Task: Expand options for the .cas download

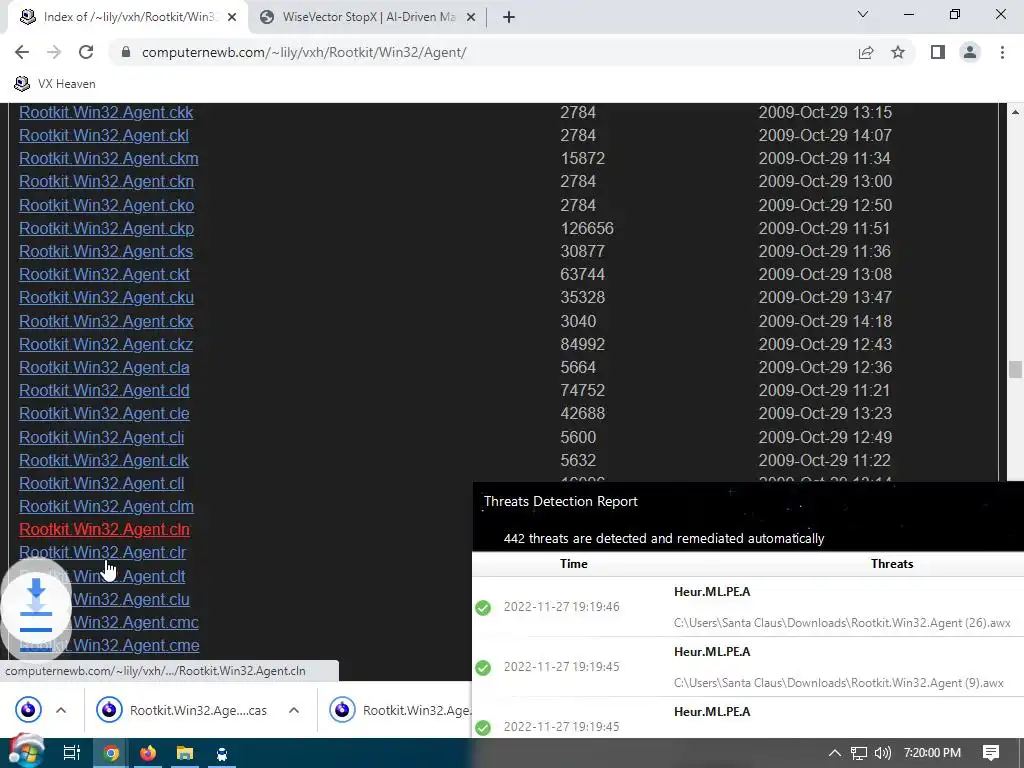Action: 294,709
